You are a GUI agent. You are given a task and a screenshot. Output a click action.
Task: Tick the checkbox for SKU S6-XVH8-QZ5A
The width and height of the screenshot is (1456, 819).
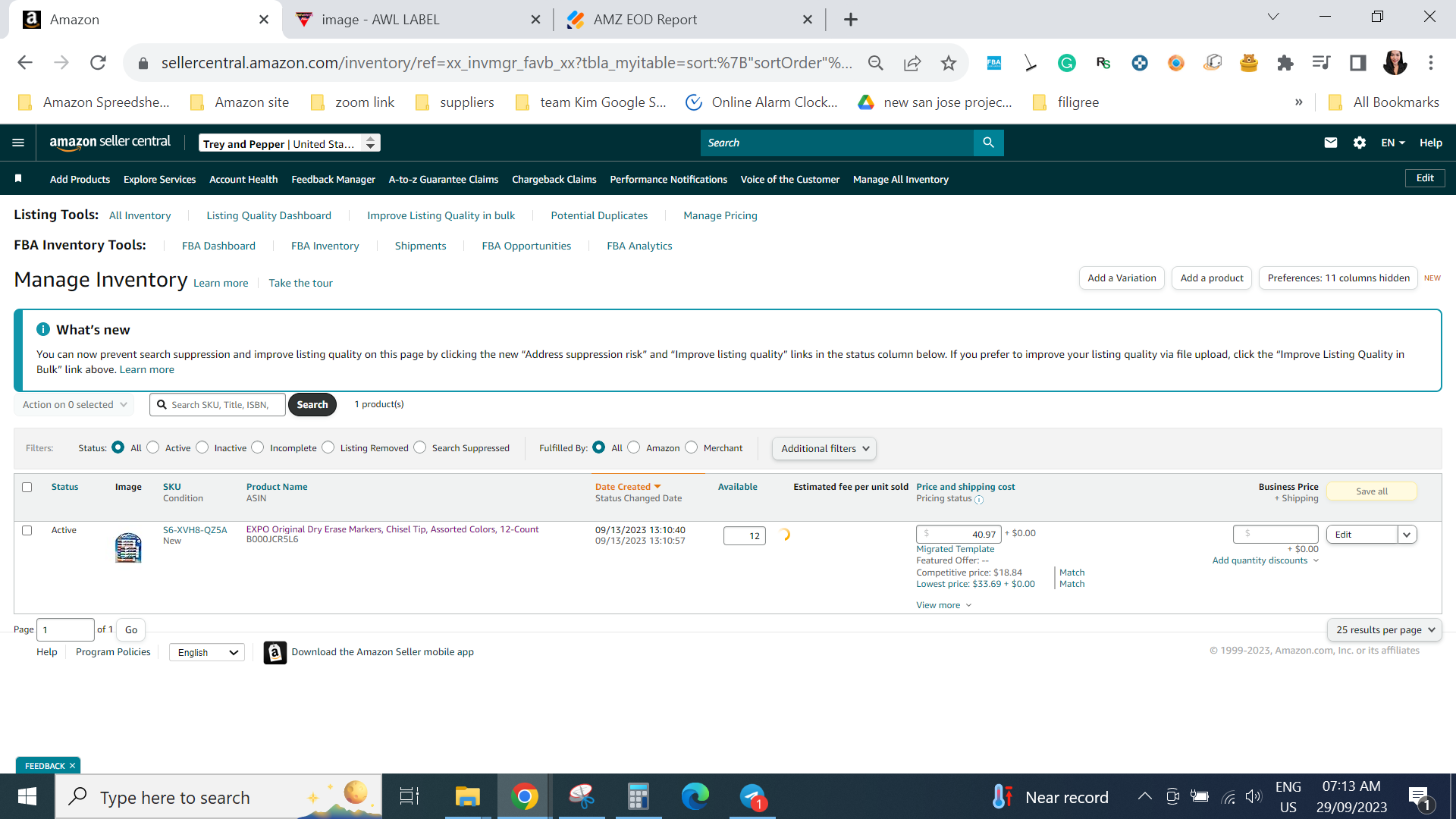coord(27,530)
